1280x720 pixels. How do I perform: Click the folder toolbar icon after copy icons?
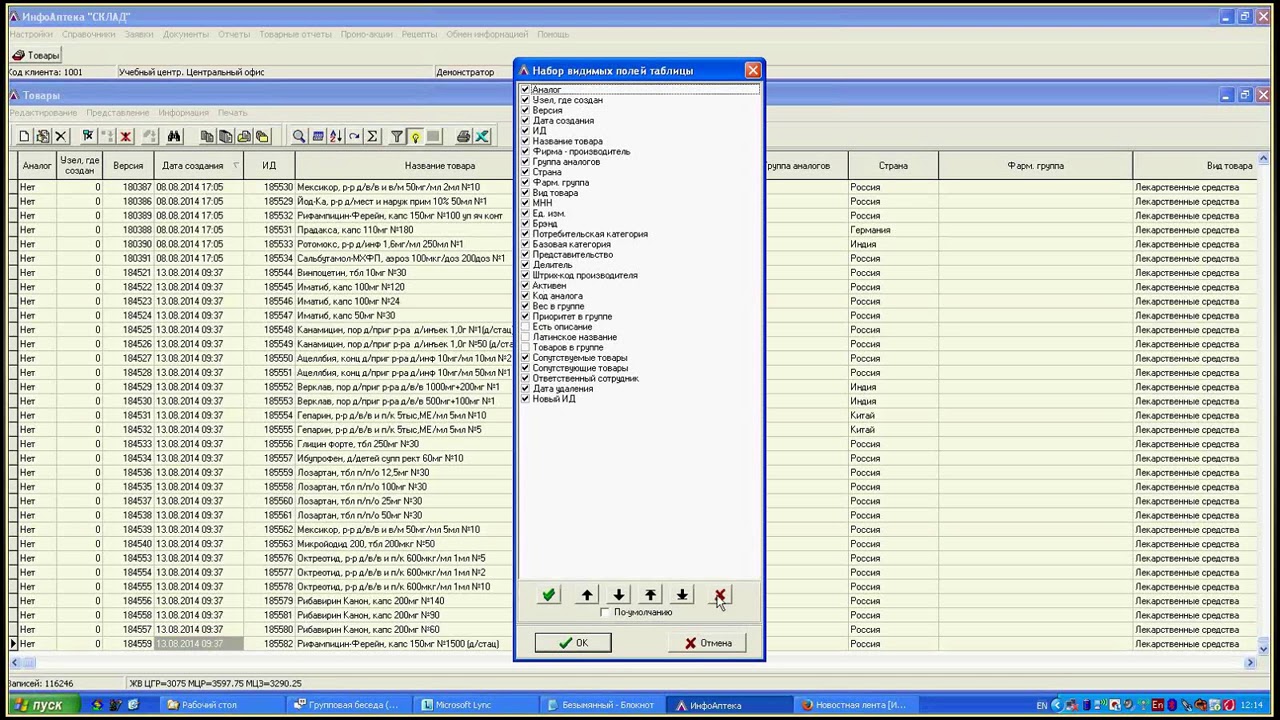[262, 136]
